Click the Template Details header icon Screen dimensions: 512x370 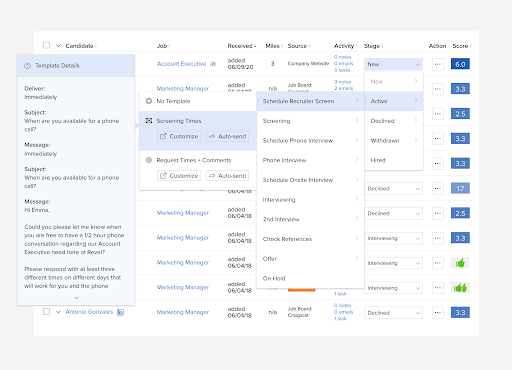tap(27, 66)
